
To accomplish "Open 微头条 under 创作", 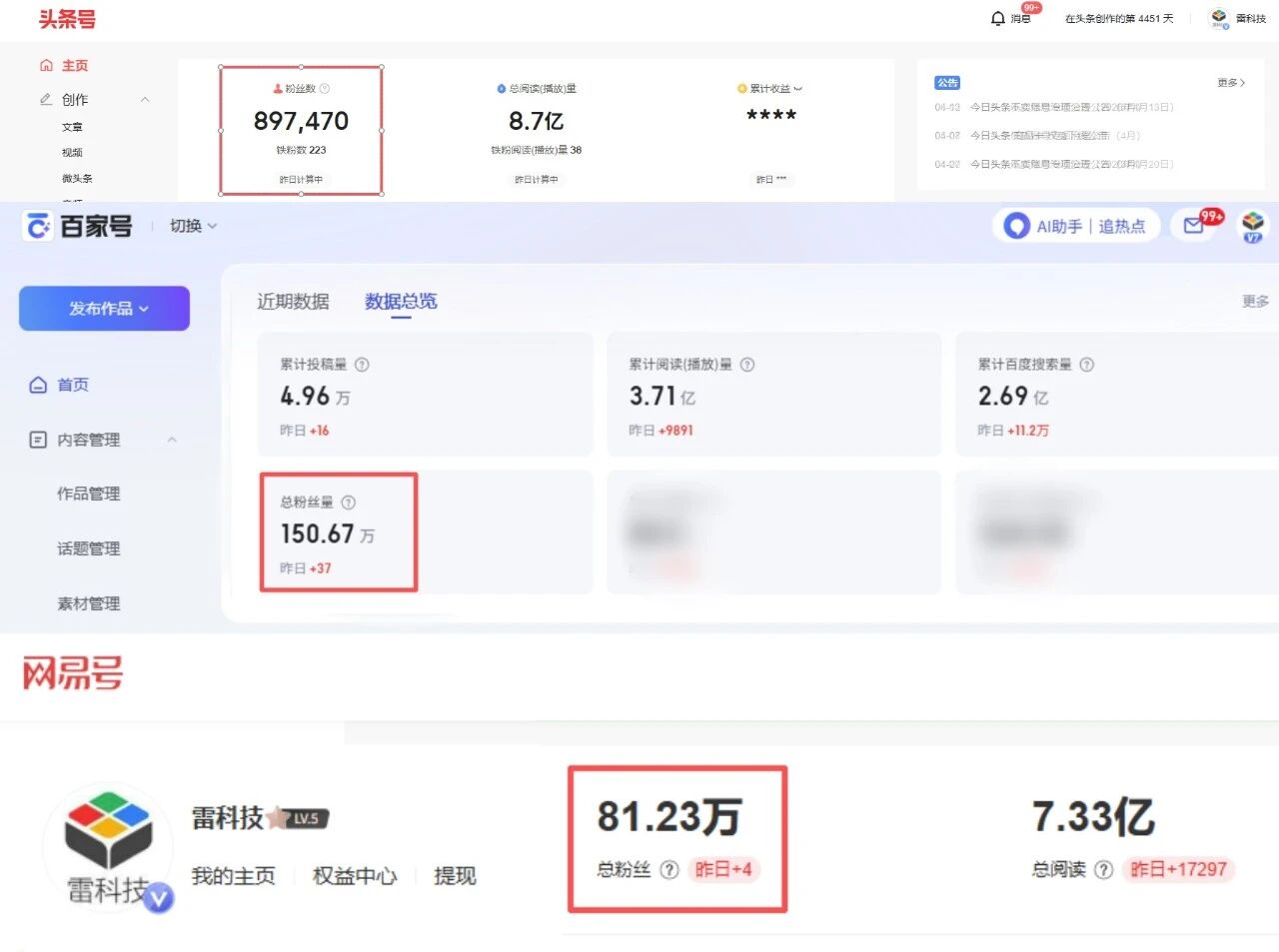I will 77,178.
